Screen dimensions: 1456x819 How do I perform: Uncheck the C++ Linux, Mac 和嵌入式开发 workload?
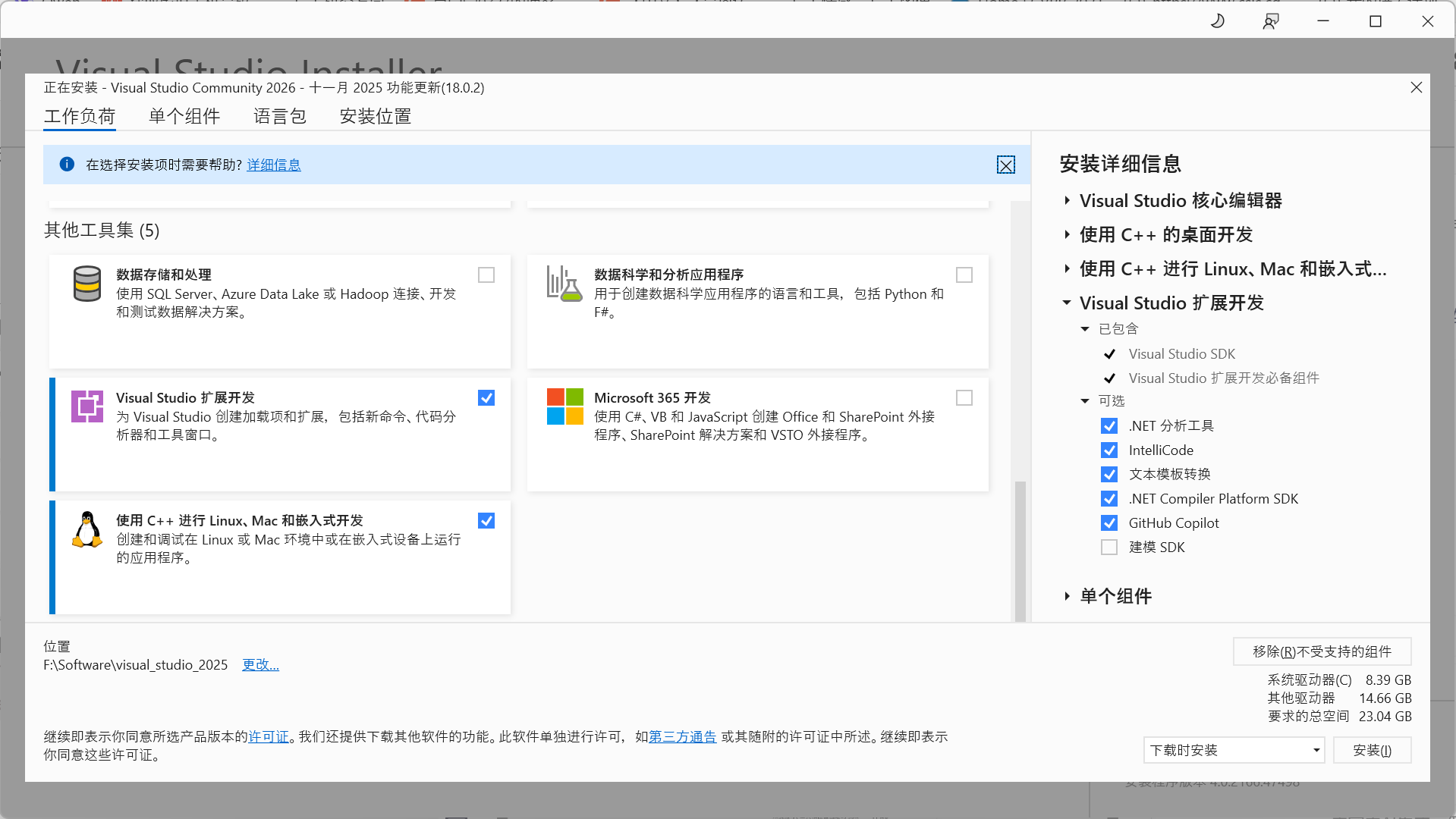pyautogui.click(x=486, y=521)
